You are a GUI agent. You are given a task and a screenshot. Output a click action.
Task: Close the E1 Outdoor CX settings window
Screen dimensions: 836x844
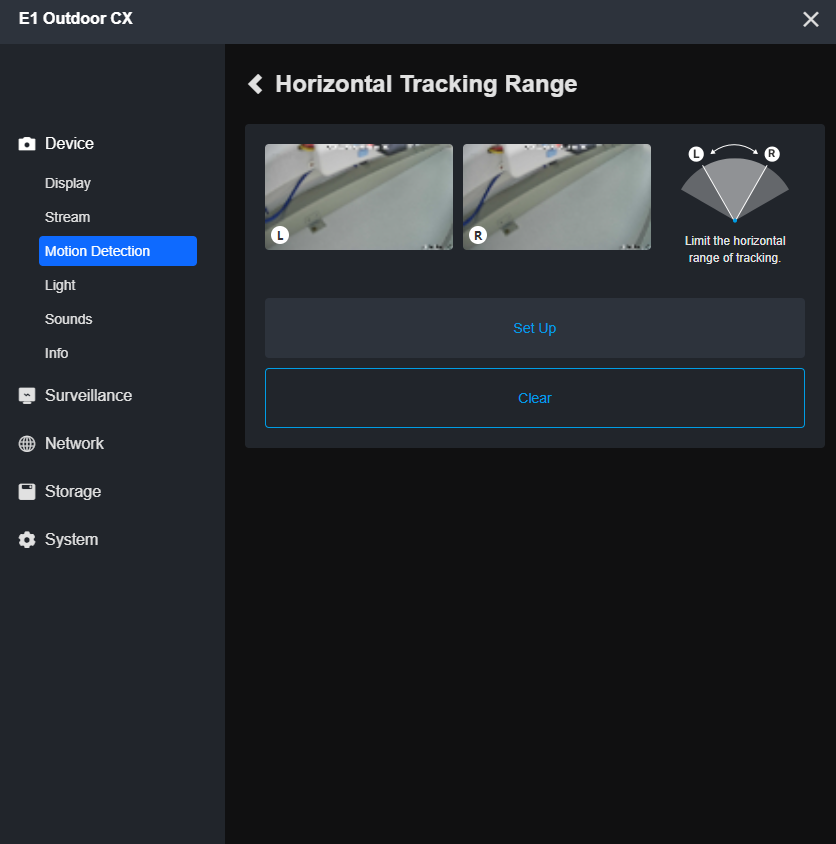tap(811, 19)
